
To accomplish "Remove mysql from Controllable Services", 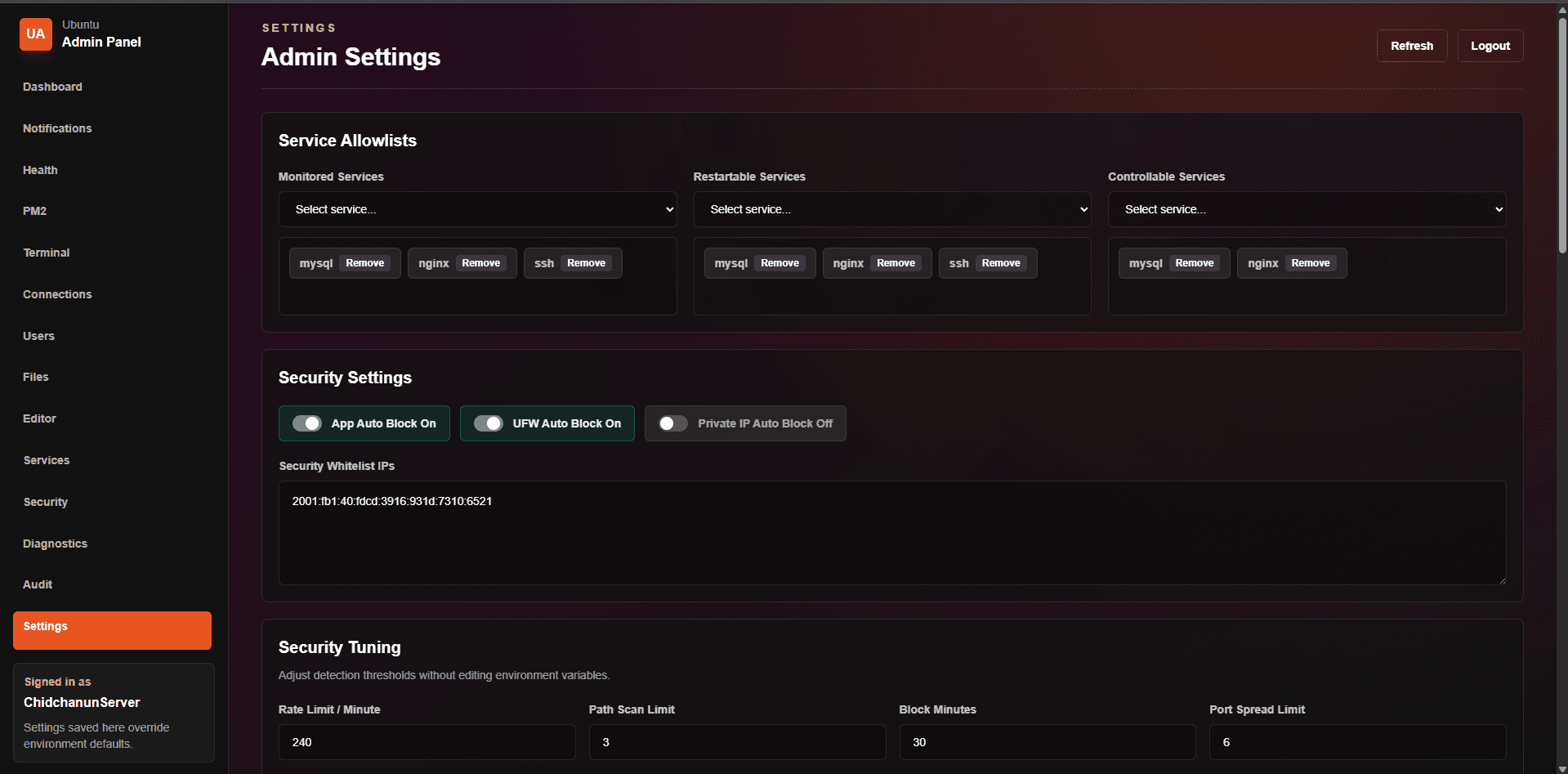I will pos(1194,263).
